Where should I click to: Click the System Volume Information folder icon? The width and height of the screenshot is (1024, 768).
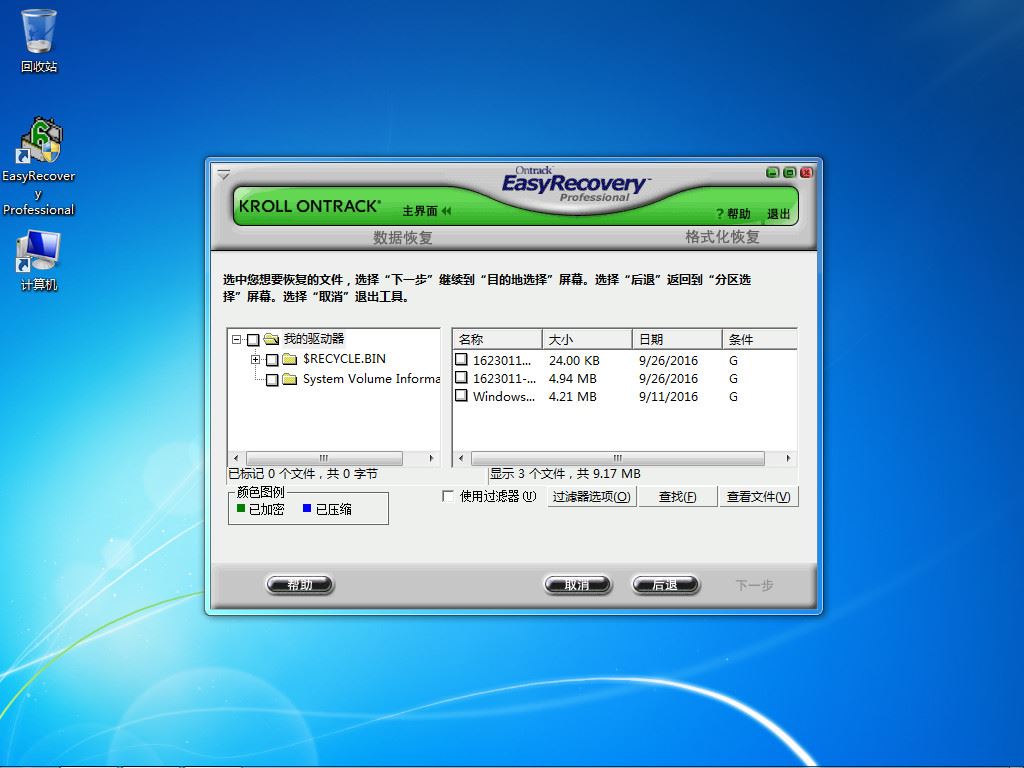[290, 379]
